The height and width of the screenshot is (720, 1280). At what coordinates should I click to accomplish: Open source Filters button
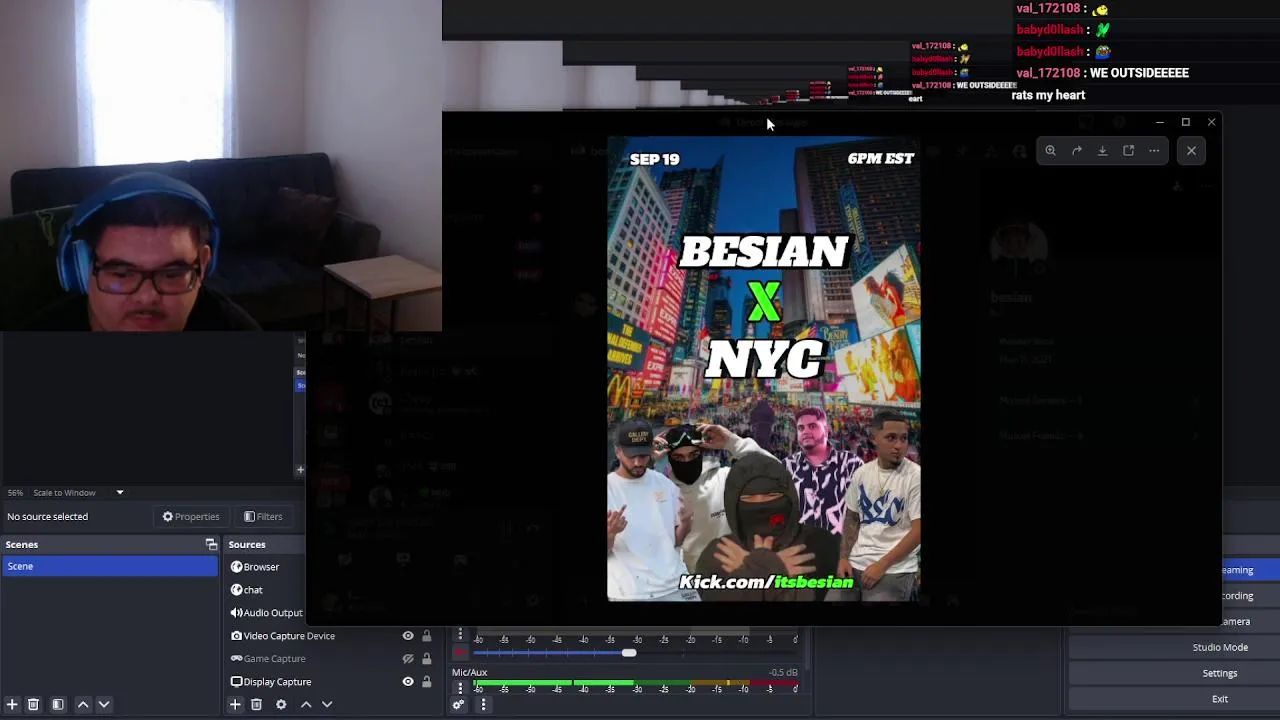pos(263,517)
